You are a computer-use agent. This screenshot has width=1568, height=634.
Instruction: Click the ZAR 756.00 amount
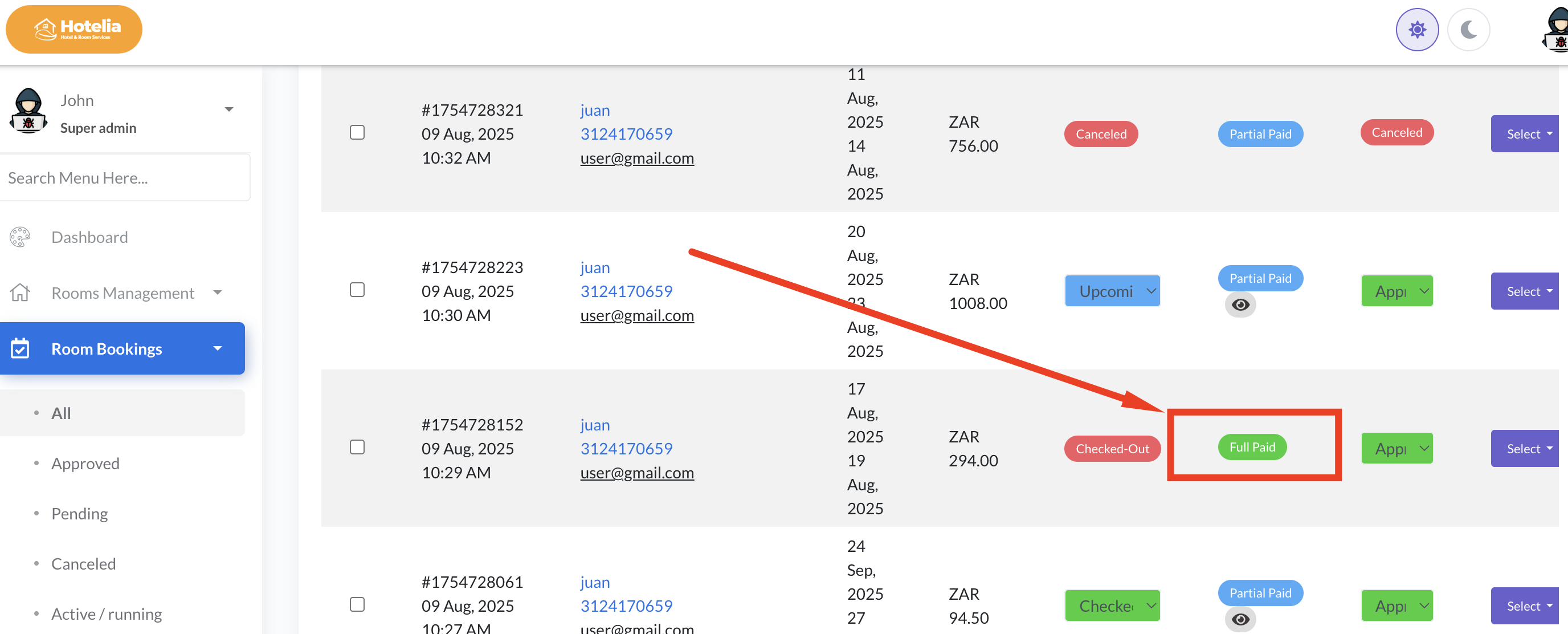click(x=973, y=134)
